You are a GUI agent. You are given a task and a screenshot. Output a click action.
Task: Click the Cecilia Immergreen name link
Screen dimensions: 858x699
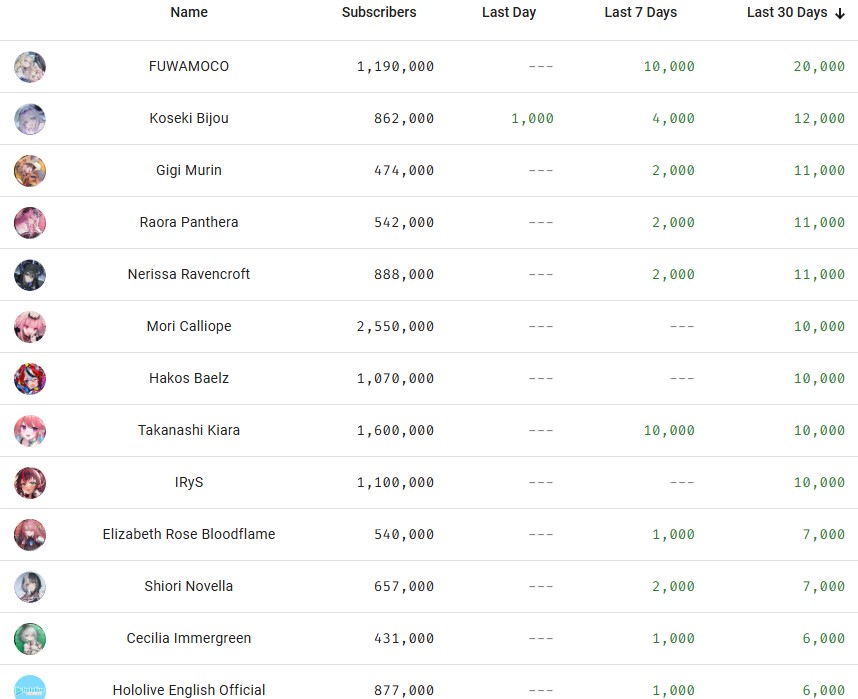tap(189, 638)
